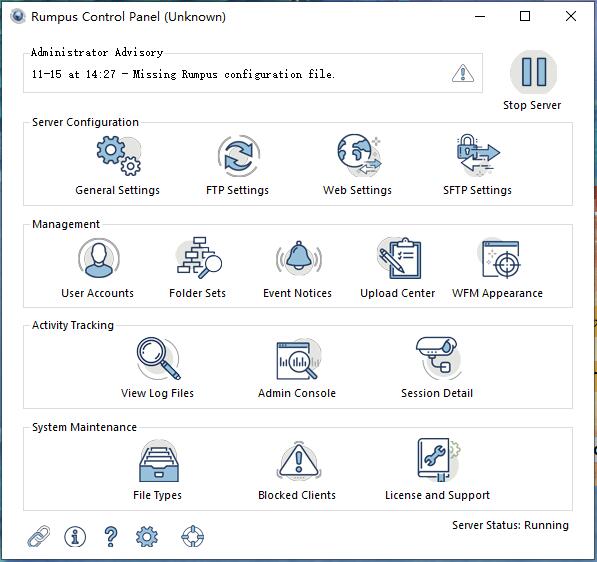Click the "File Types" label
The width and height of the screenshot is (597, 562).
tap(157, 495)
